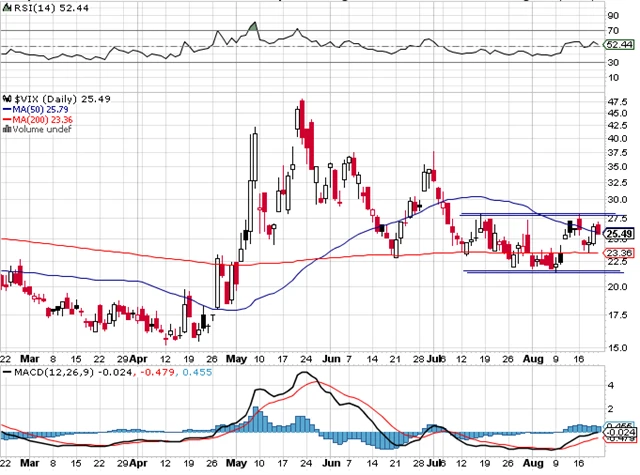Click the 37.5 price axis label
Viewport: 640px width, 475px height.
pyautogui.click(x=618, y=153)
